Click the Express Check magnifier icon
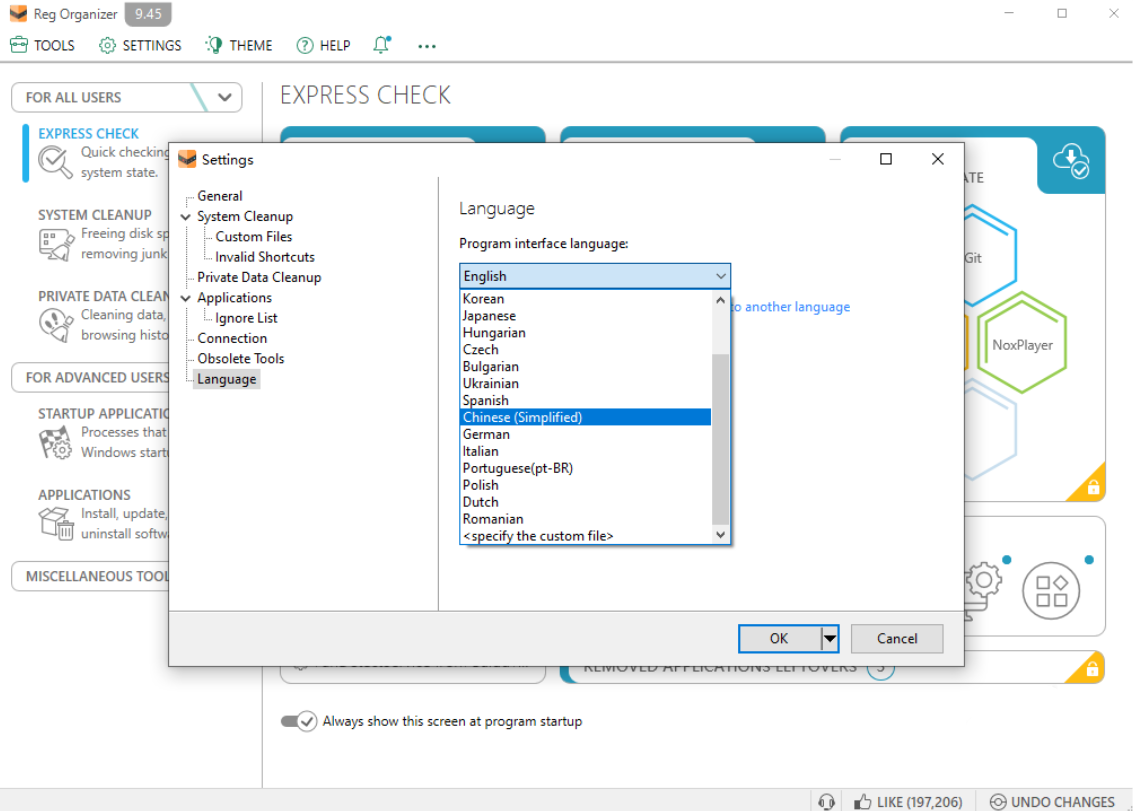The image size is (1134, 811). [54, 162]
